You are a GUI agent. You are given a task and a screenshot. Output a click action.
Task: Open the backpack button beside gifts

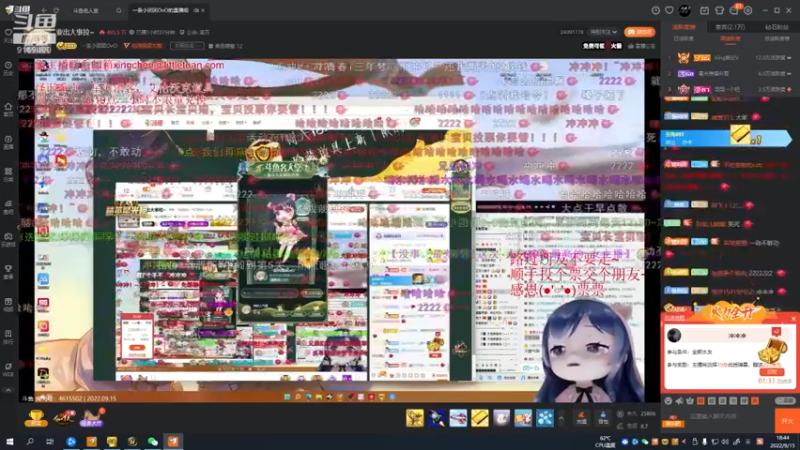[x=603, y=418]
